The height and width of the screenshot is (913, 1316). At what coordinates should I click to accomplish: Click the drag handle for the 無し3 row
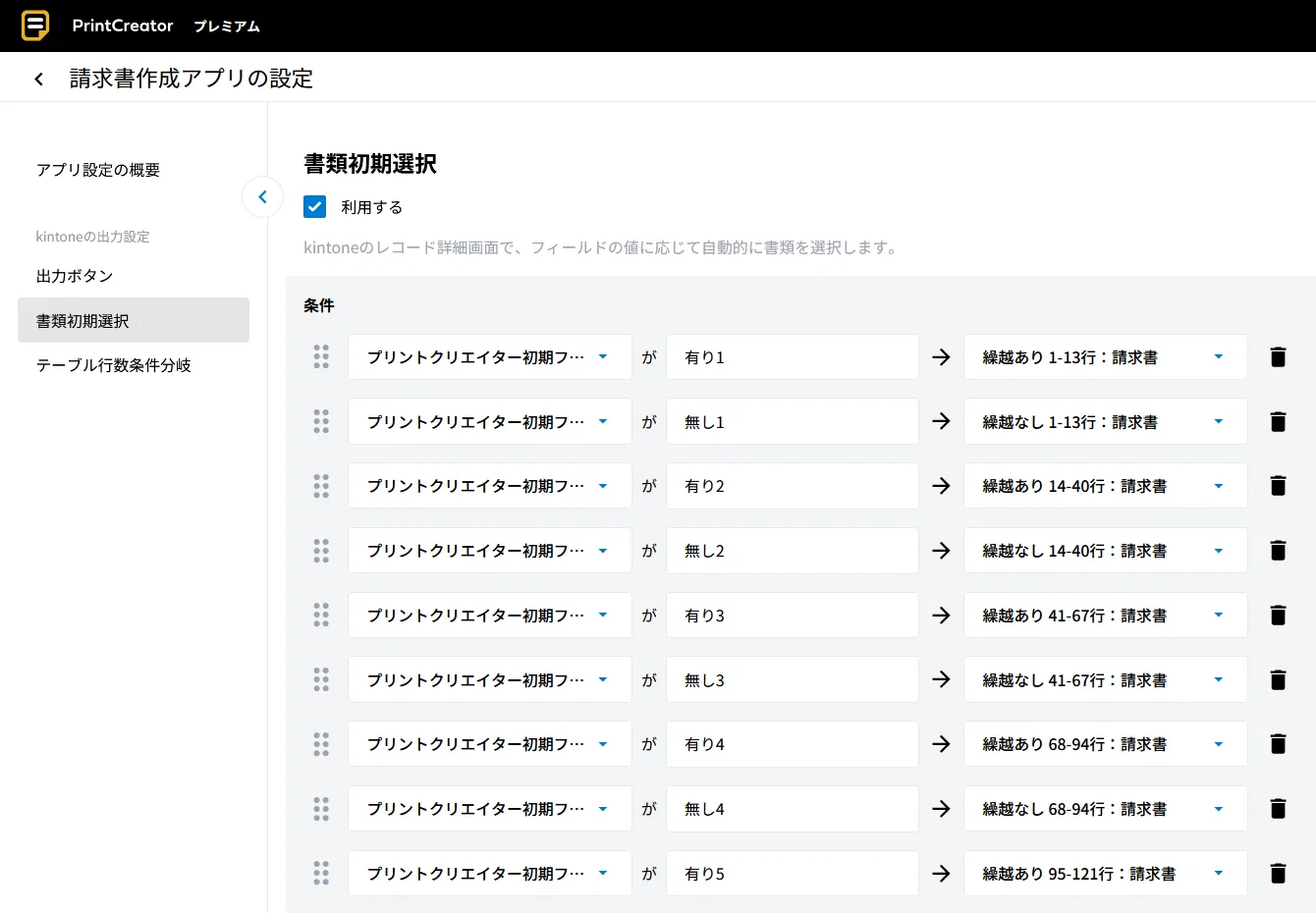click(x=321, y=680)
